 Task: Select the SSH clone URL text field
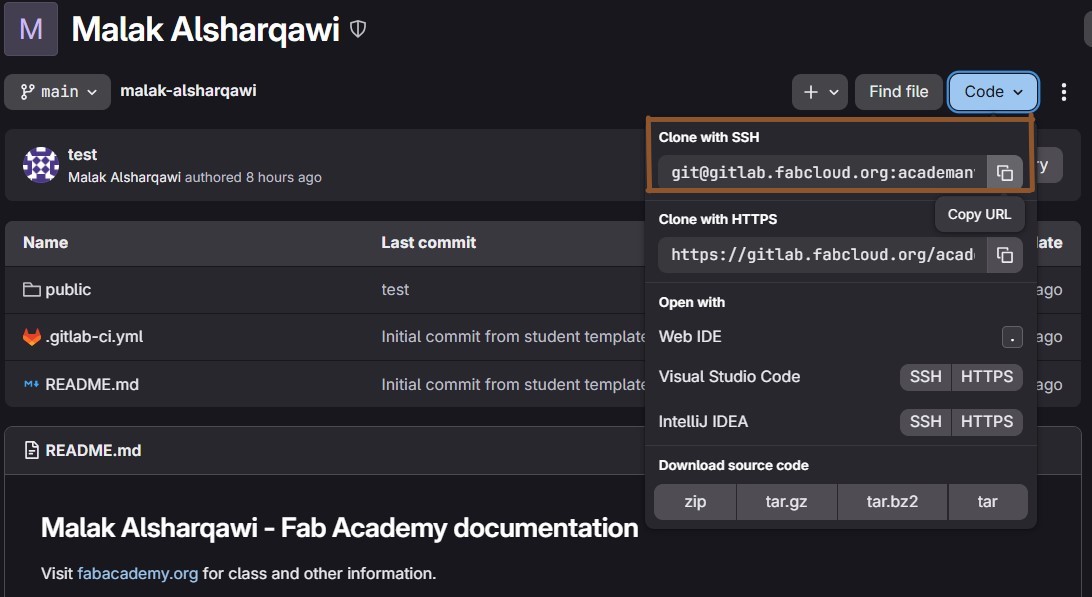pos(820,171)
